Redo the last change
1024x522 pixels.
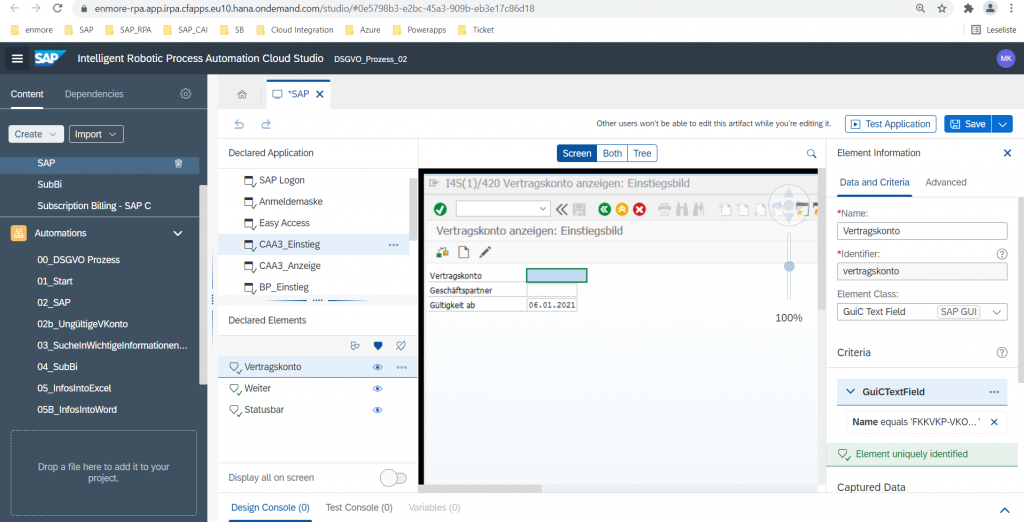(266, 124)
